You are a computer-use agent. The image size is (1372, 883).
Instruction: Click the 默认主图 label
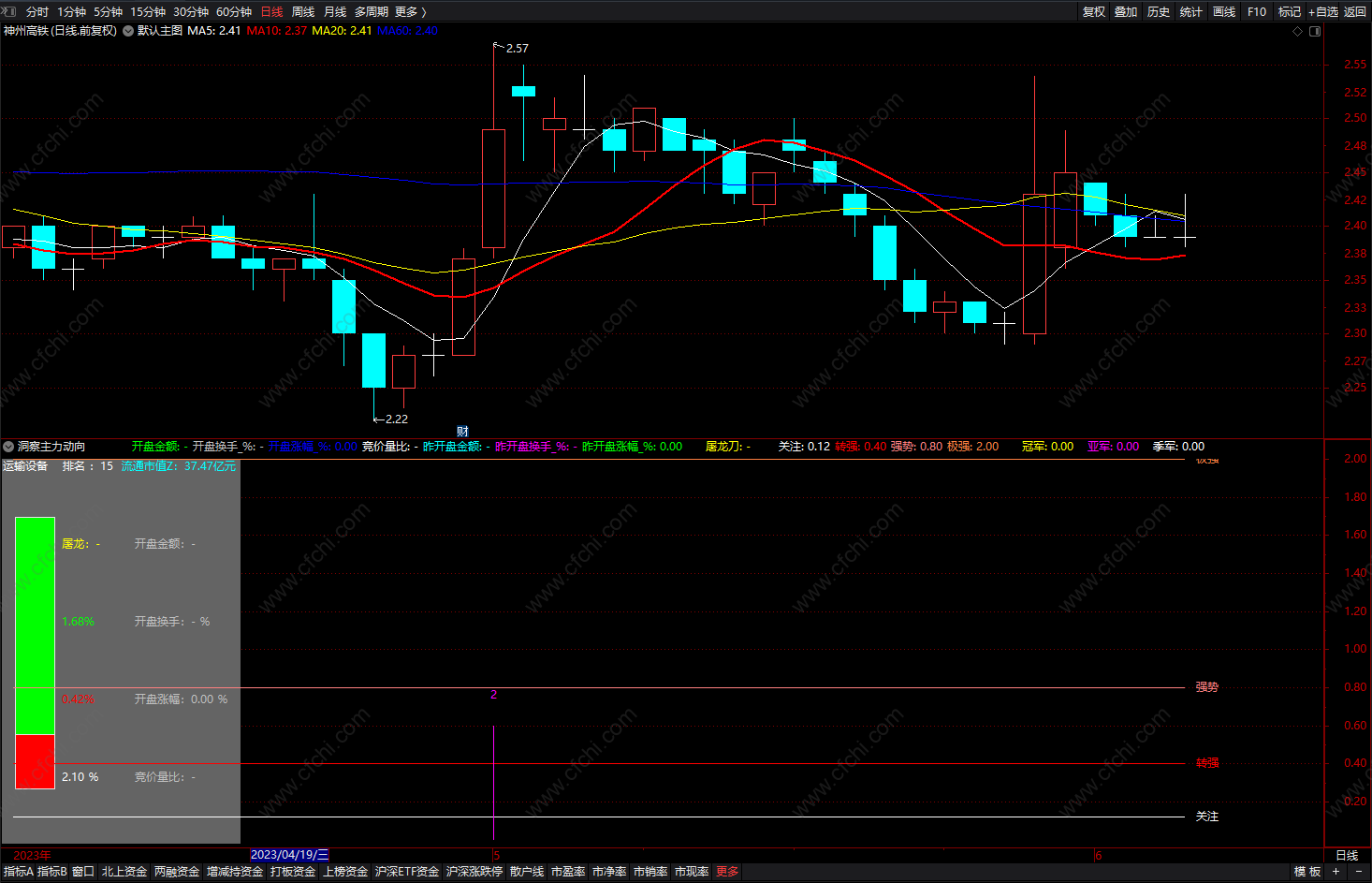coord(160,31)
